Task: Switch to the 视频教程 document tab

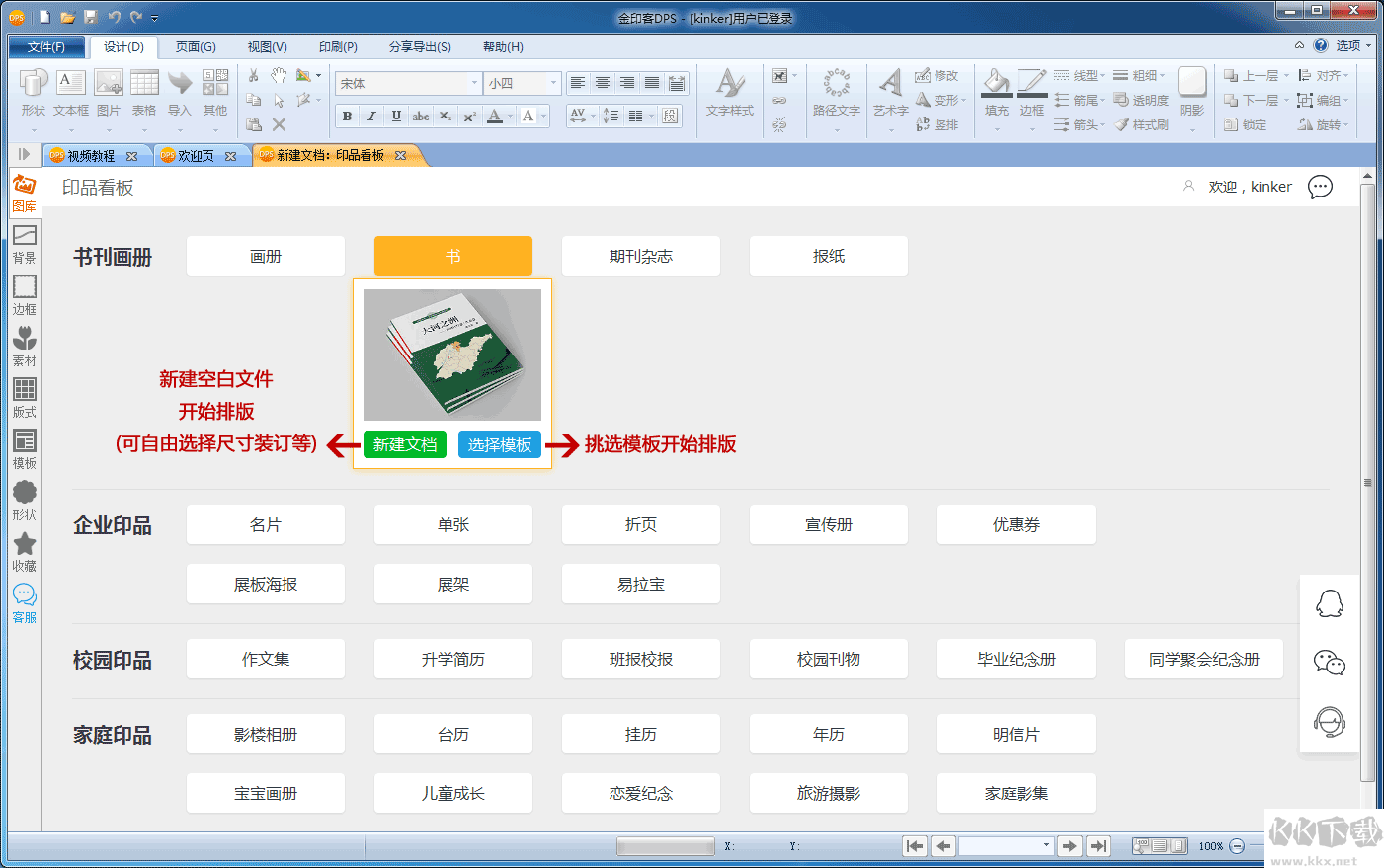Action: tap(91, 156)
